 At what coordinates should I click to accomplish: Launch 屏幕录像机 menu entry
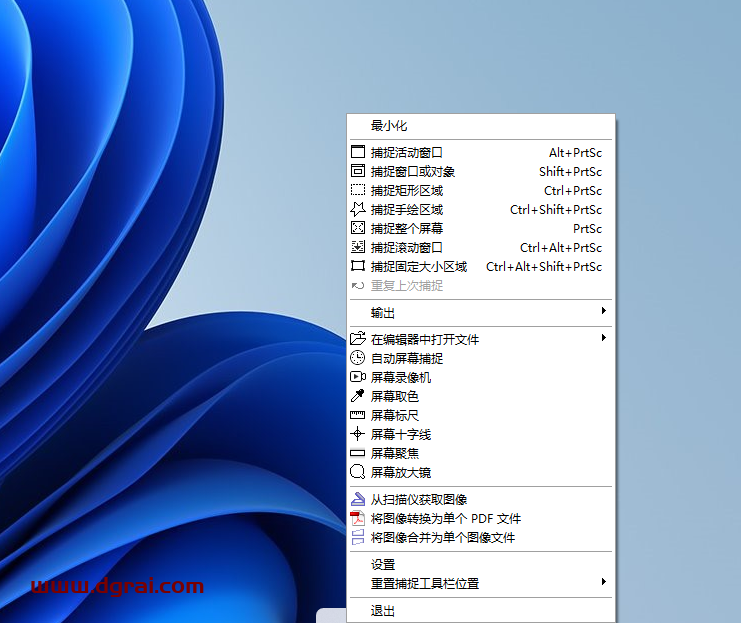pos(481,377)
